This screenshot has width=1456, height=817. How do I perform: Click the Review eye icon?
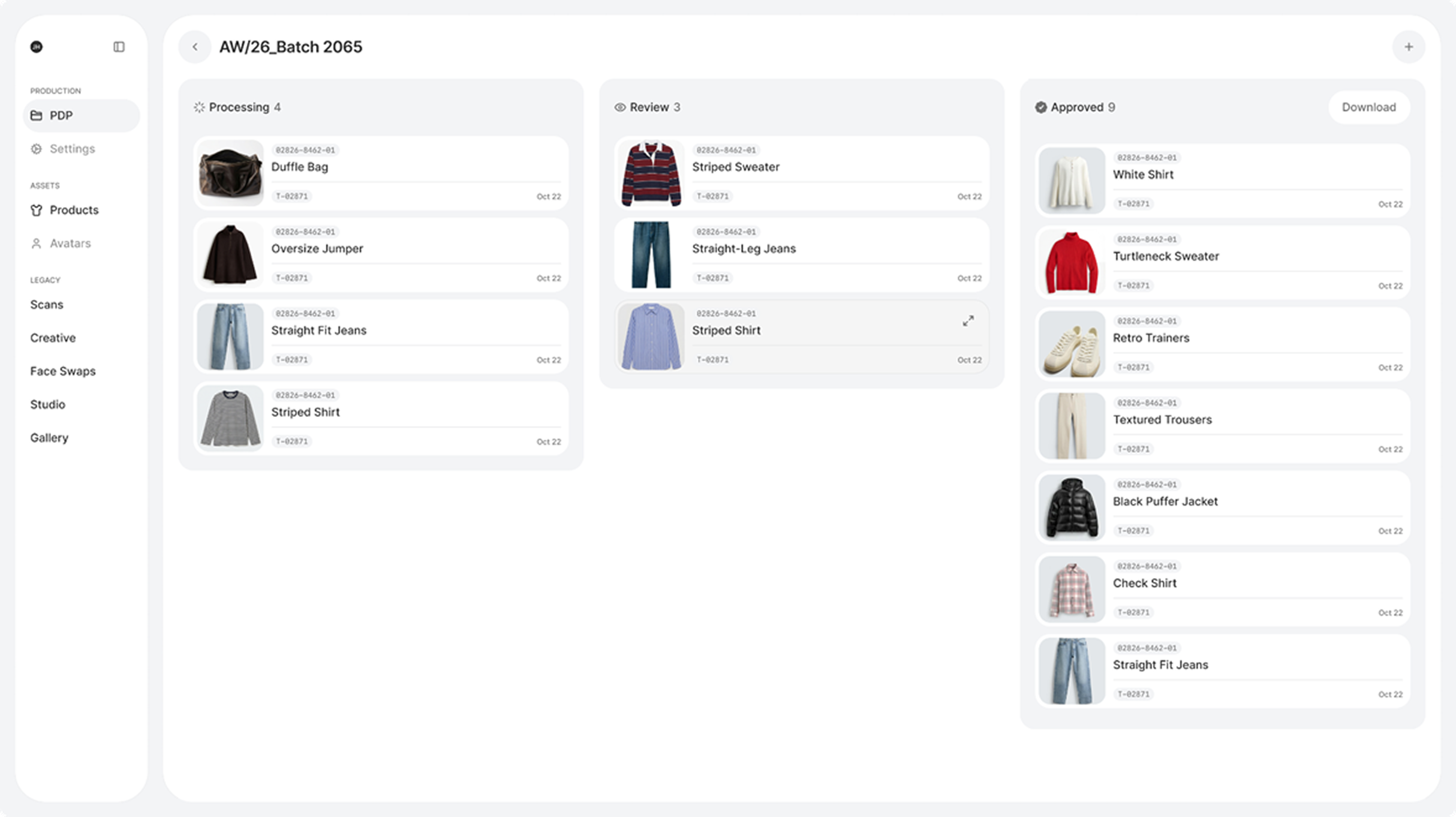tap(620, 107)
